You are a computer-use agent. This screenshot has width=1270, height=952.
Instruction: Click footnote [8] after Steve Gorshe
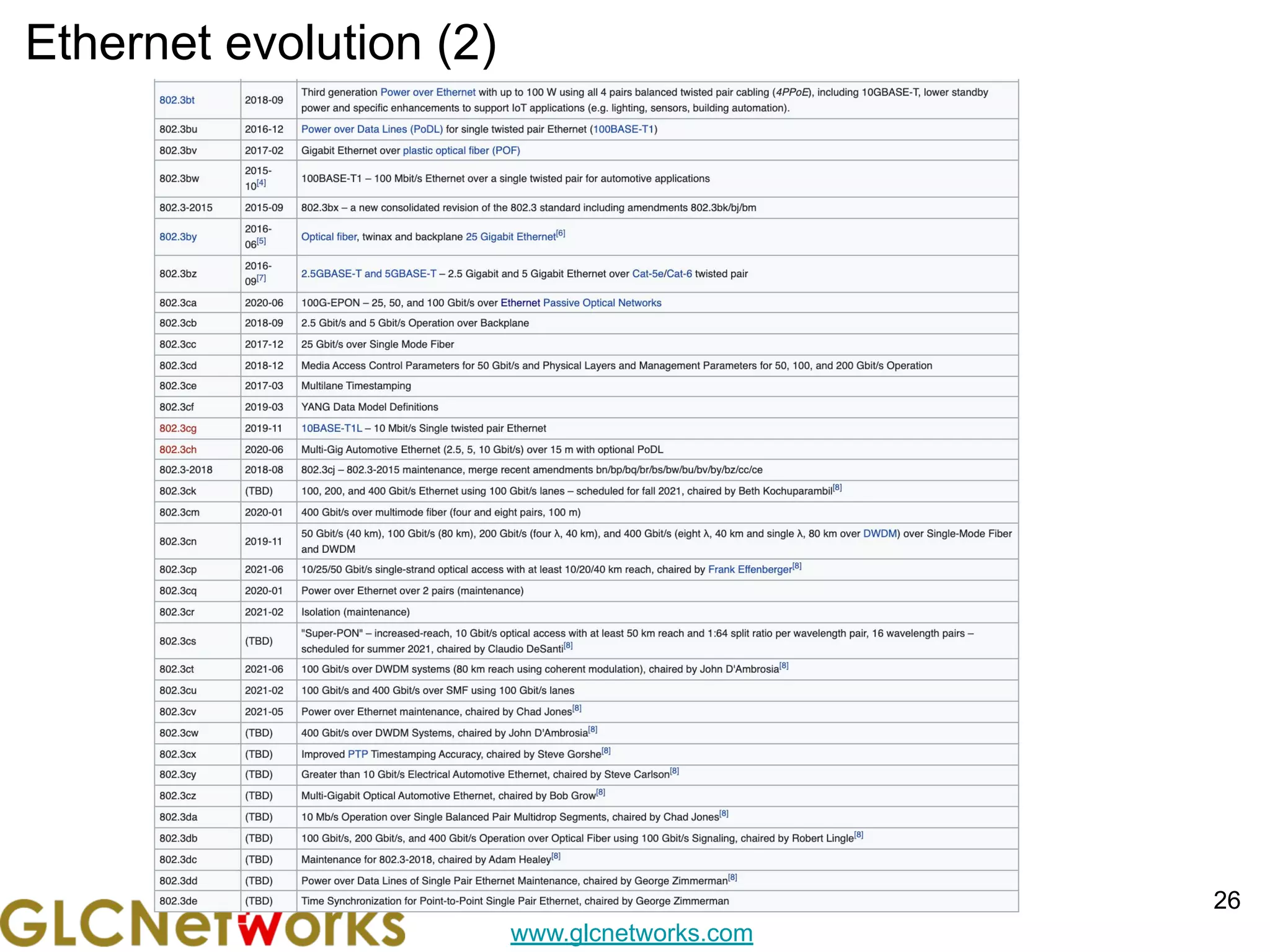(606, 751)
